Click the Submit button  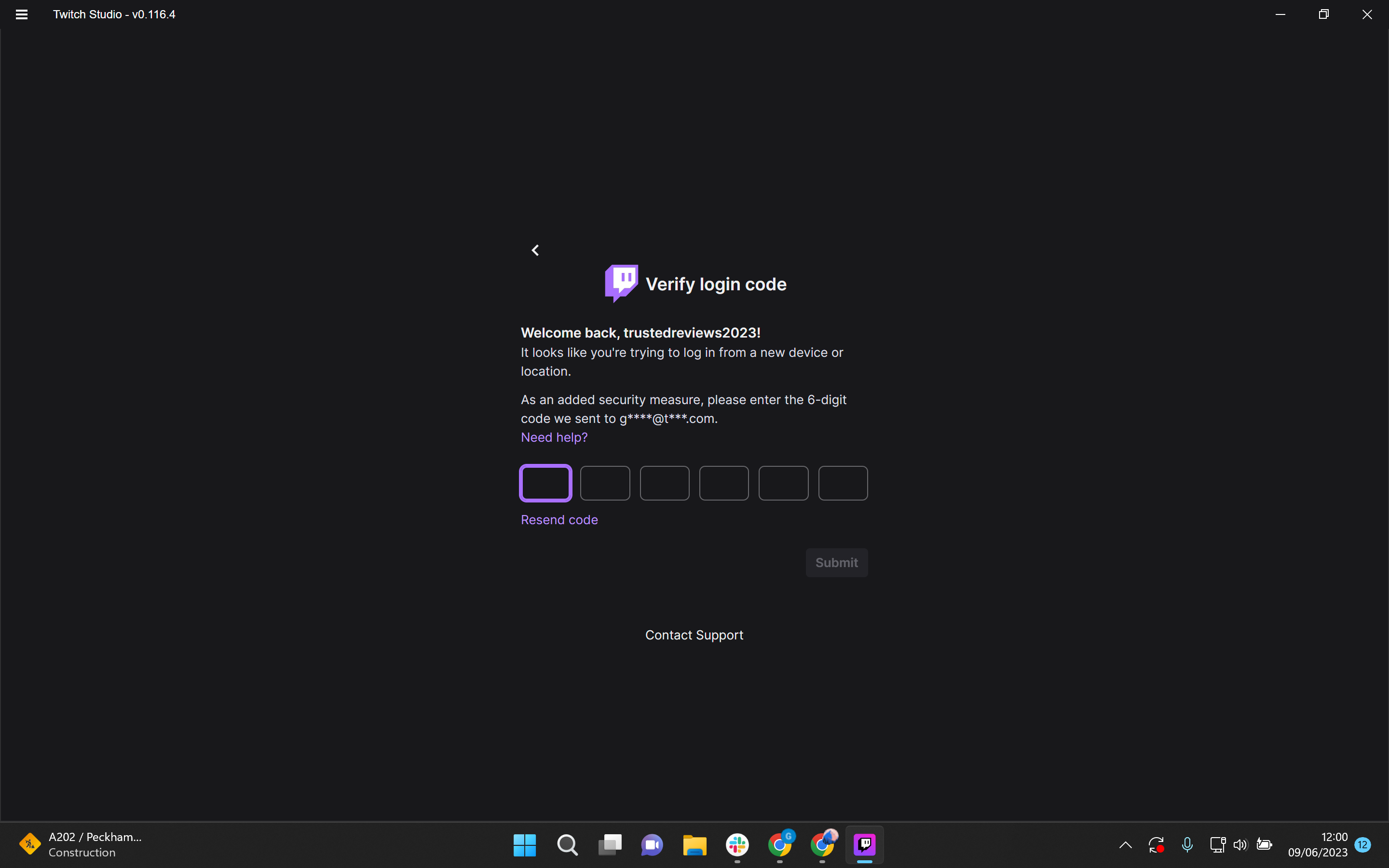click(837, 563)
